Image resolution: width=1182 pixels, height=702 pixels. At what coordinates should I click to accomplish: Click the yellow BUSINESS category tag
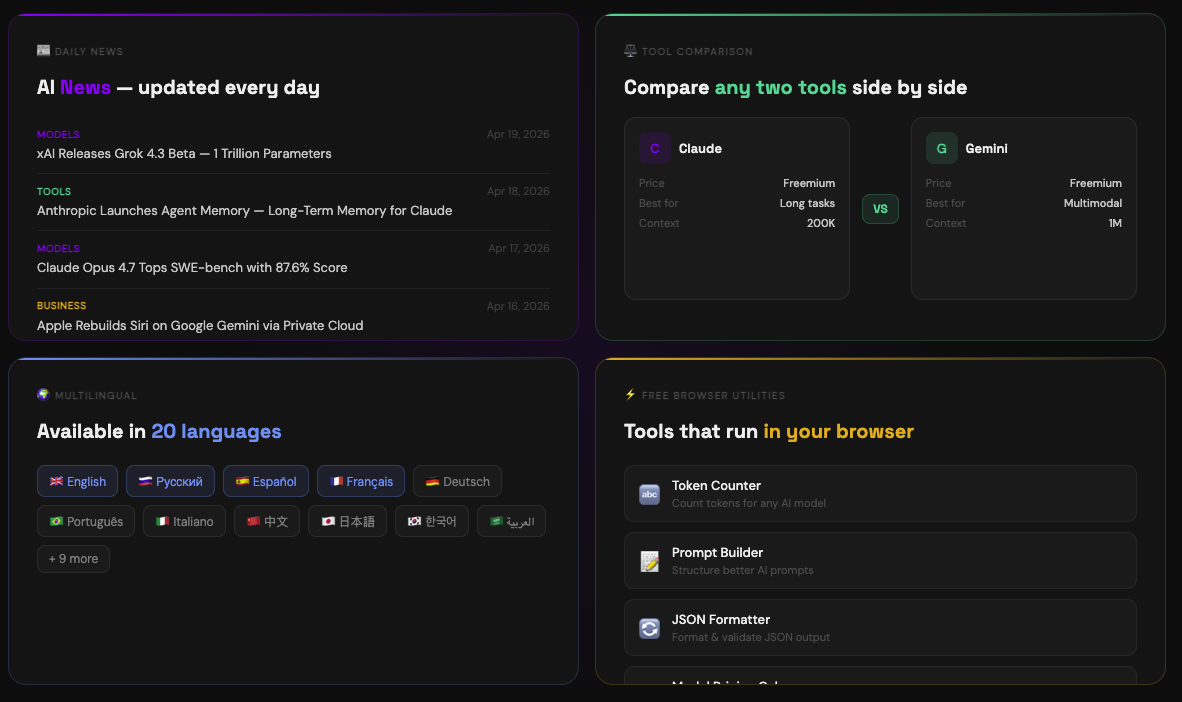click(62, 305)
